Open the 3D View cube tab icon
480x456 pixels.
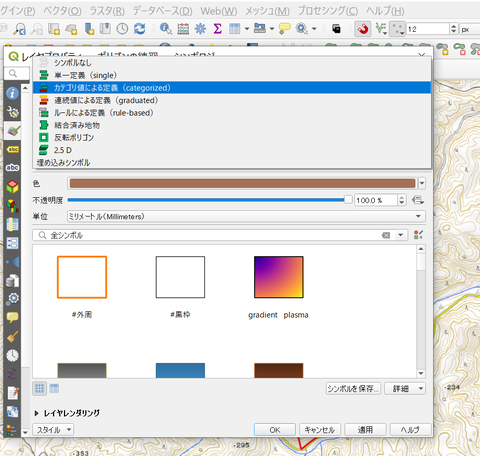[x=13, y=187]
